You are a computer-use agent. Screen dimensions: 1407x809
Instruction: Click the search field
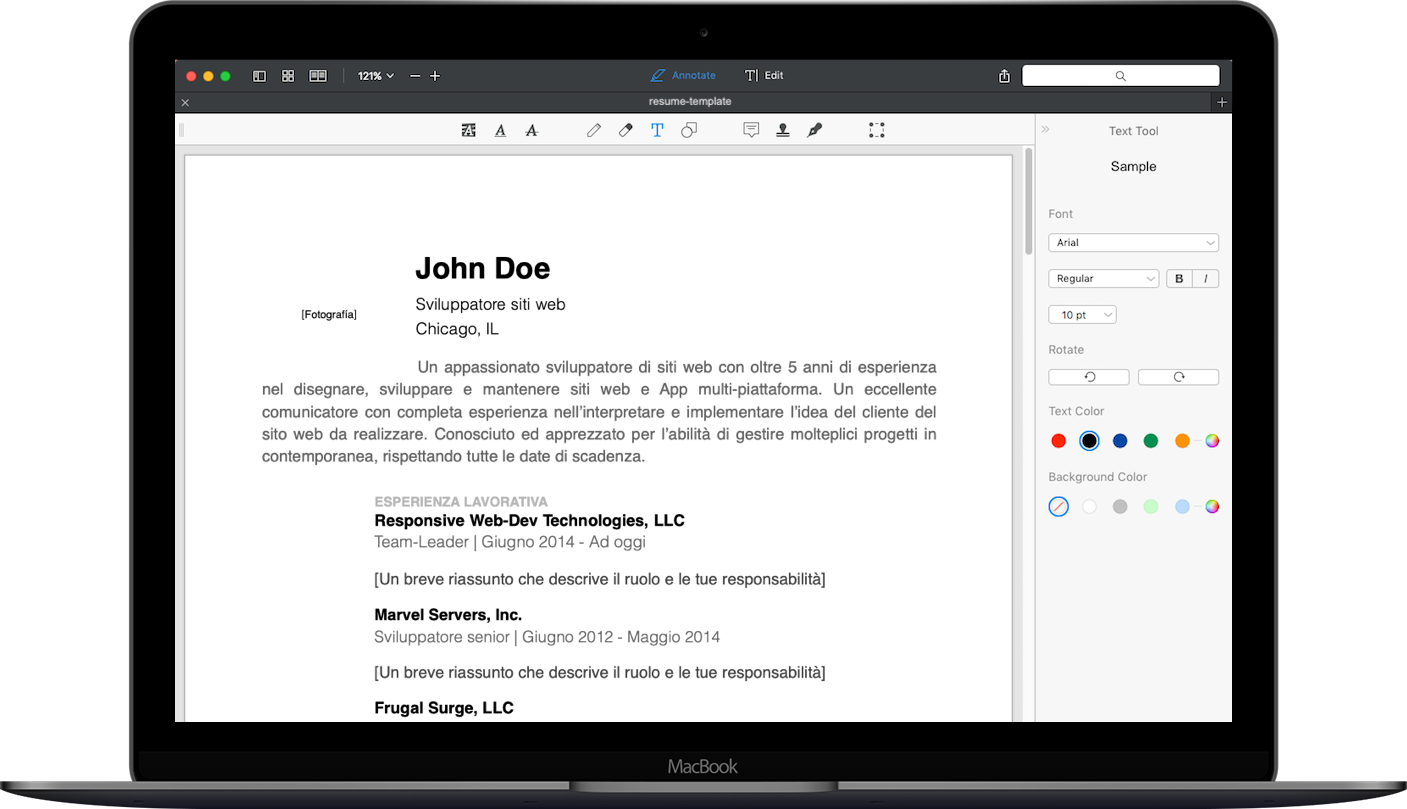coord(1120,76)
